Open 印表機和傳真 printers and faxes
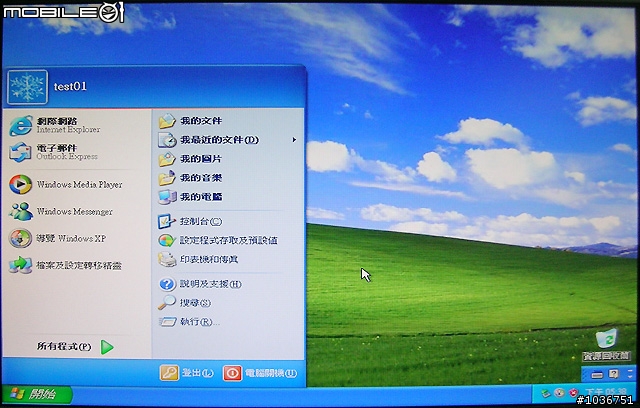The image size is (640, 408). point(198,259)
